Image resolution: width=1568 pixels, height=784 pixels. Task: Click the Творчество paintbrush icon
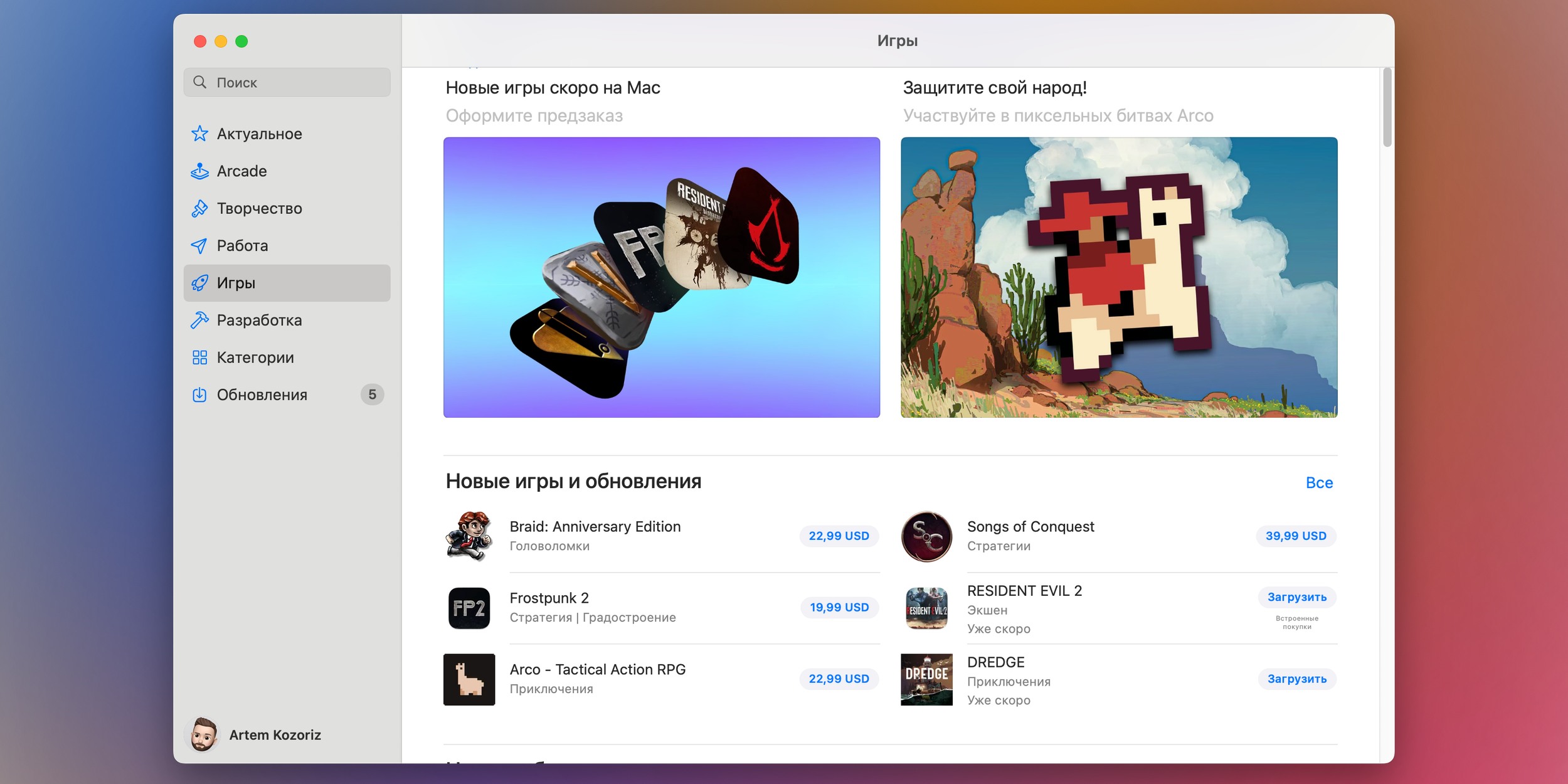[199, 208]
